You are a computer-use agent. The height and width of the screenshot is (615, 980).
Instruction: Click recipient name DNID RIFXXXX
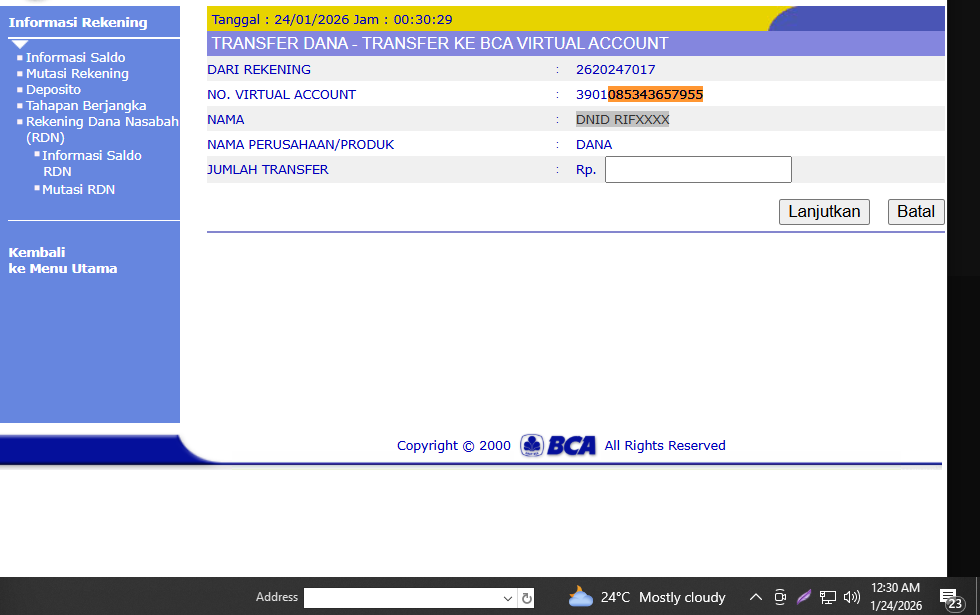tap(622, 119)
